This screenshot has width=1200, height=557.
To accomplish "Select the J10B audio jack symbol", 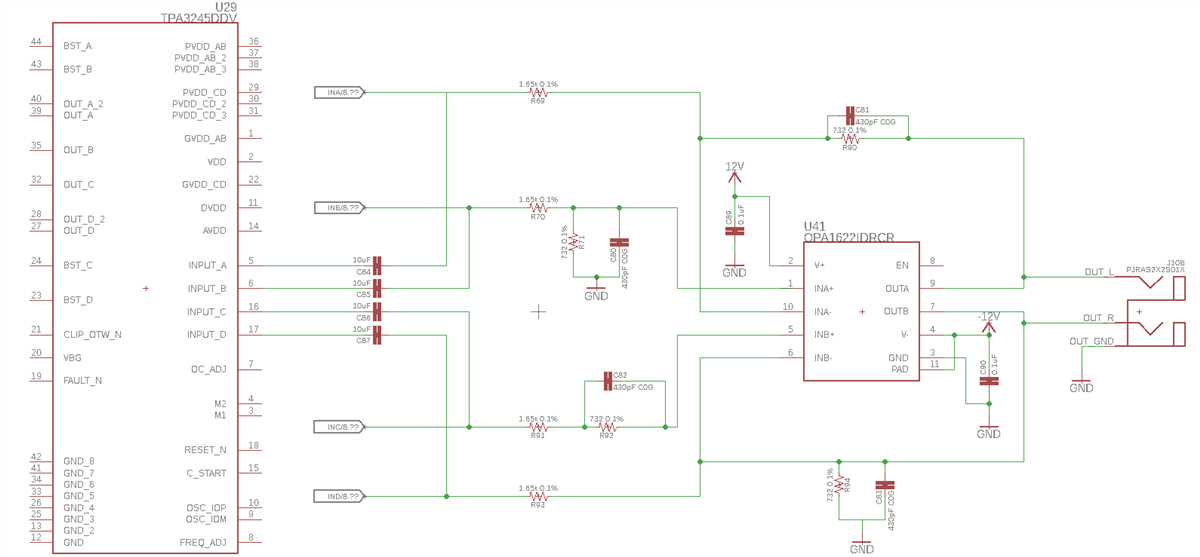I will pyautogui.click(x=1155, y=311).
